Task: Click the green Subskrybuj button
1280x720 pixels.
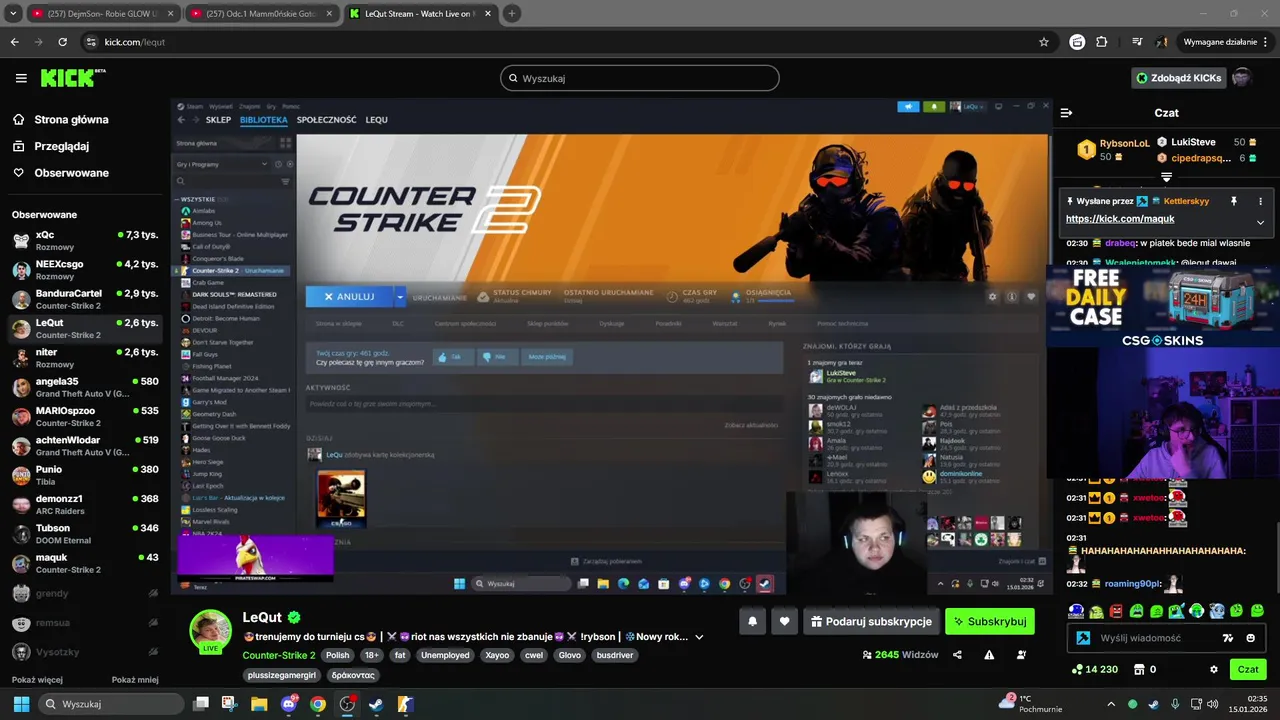Action: point(990,621)
